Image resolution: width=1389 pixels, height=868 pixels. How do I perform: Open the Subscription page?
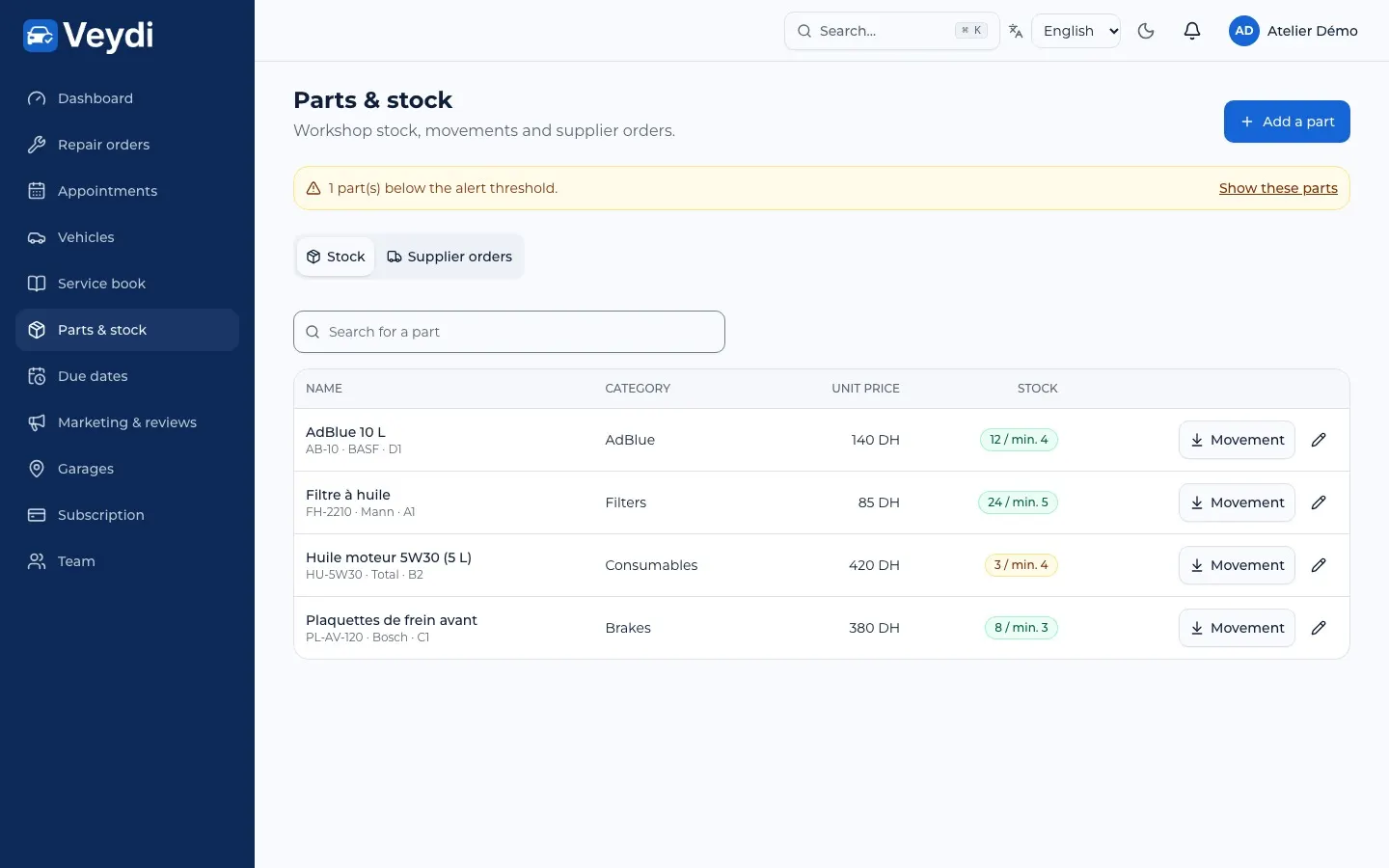coord(127,515)
